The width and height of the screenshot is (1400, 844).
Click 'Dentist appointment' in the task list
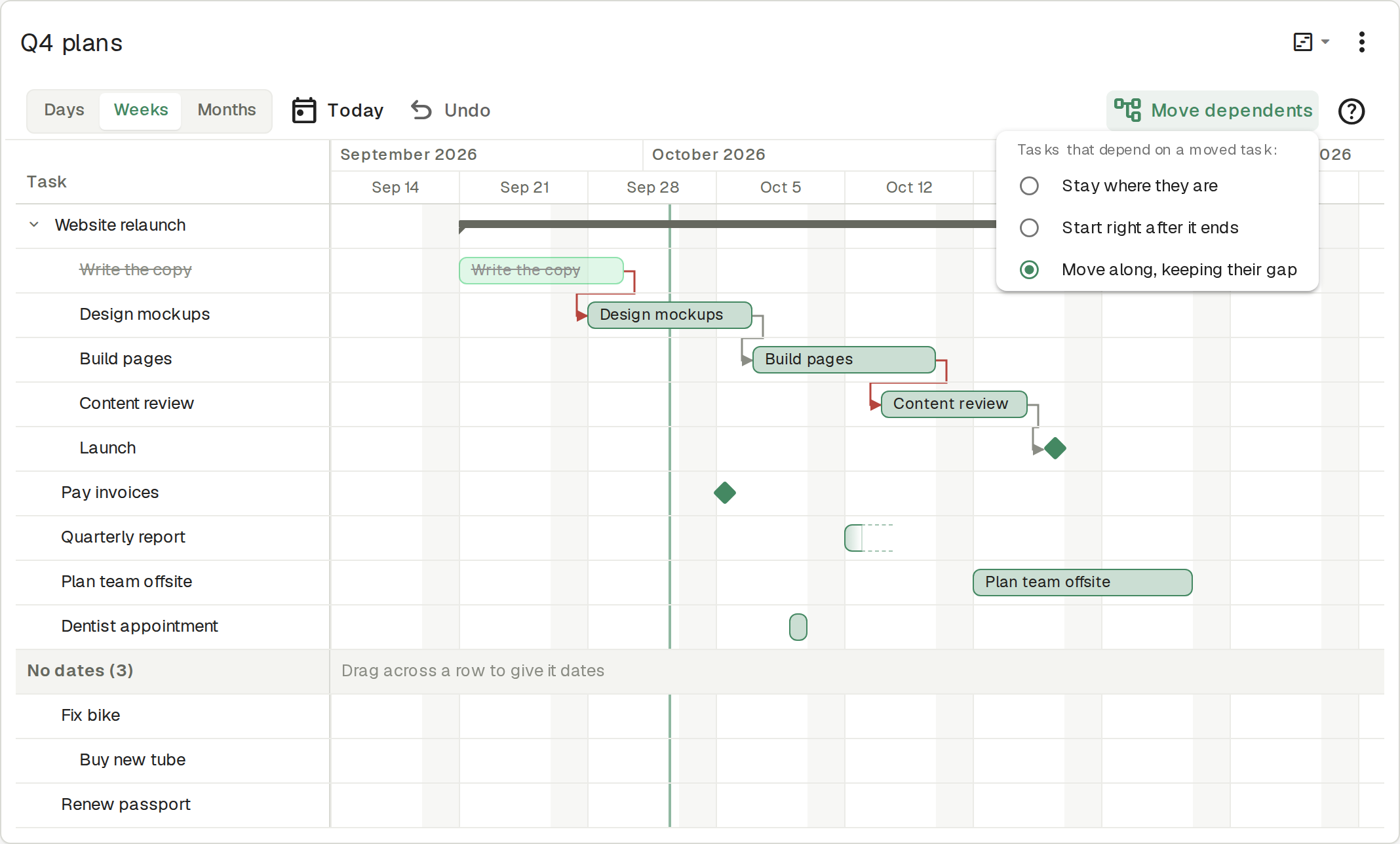(140, 626)
